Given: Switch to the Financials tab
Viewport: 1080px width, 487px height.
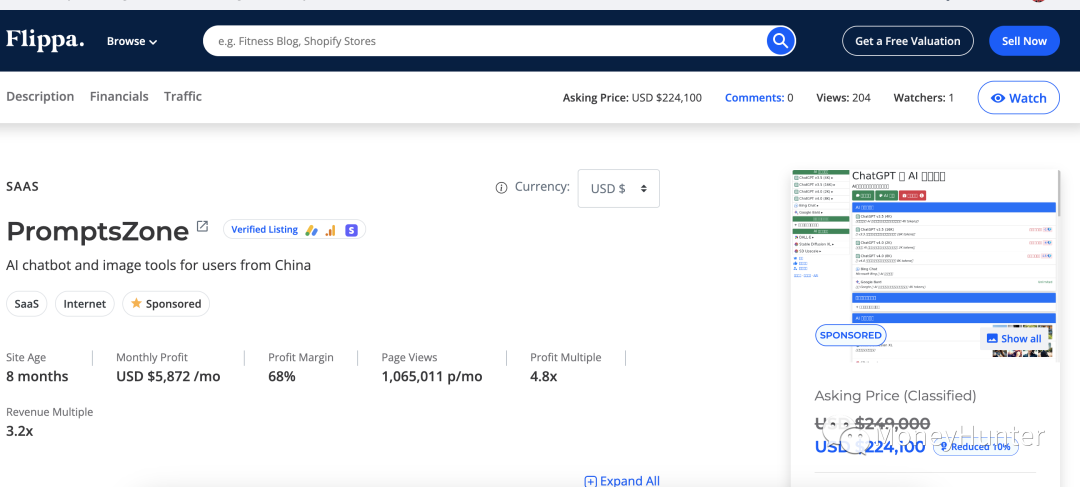Looking at the screenshot, I should click(x=119, y=97).
